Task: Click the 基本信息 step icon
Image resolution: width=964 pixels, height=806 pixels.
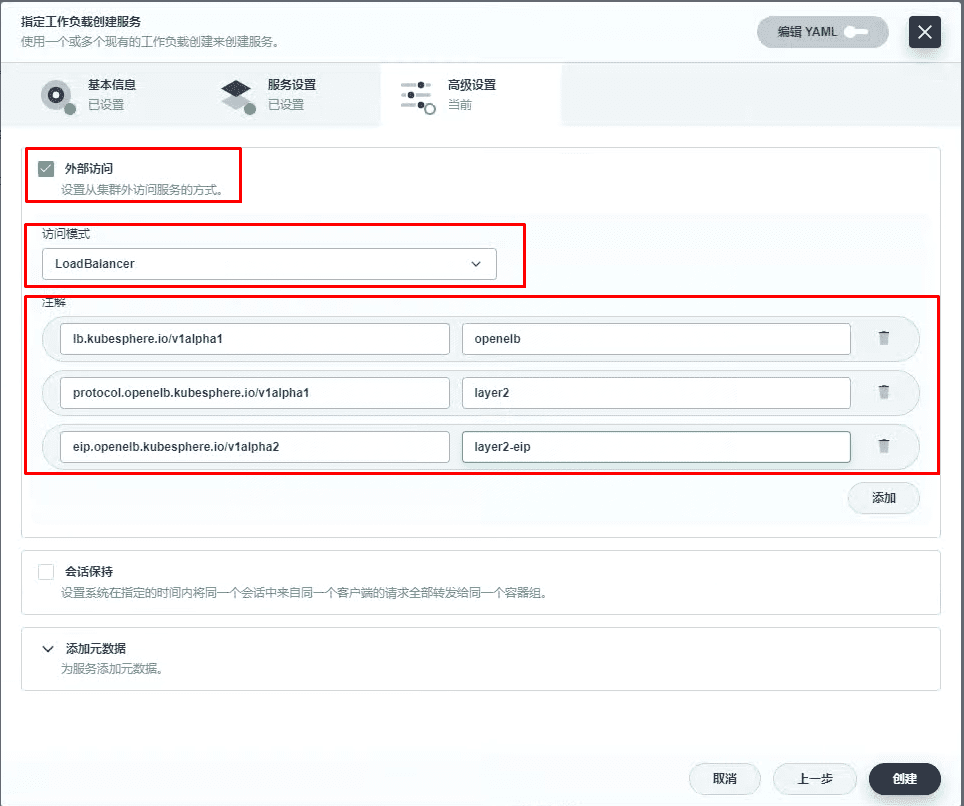Action: pyautogui.click(x=57, y=97)
